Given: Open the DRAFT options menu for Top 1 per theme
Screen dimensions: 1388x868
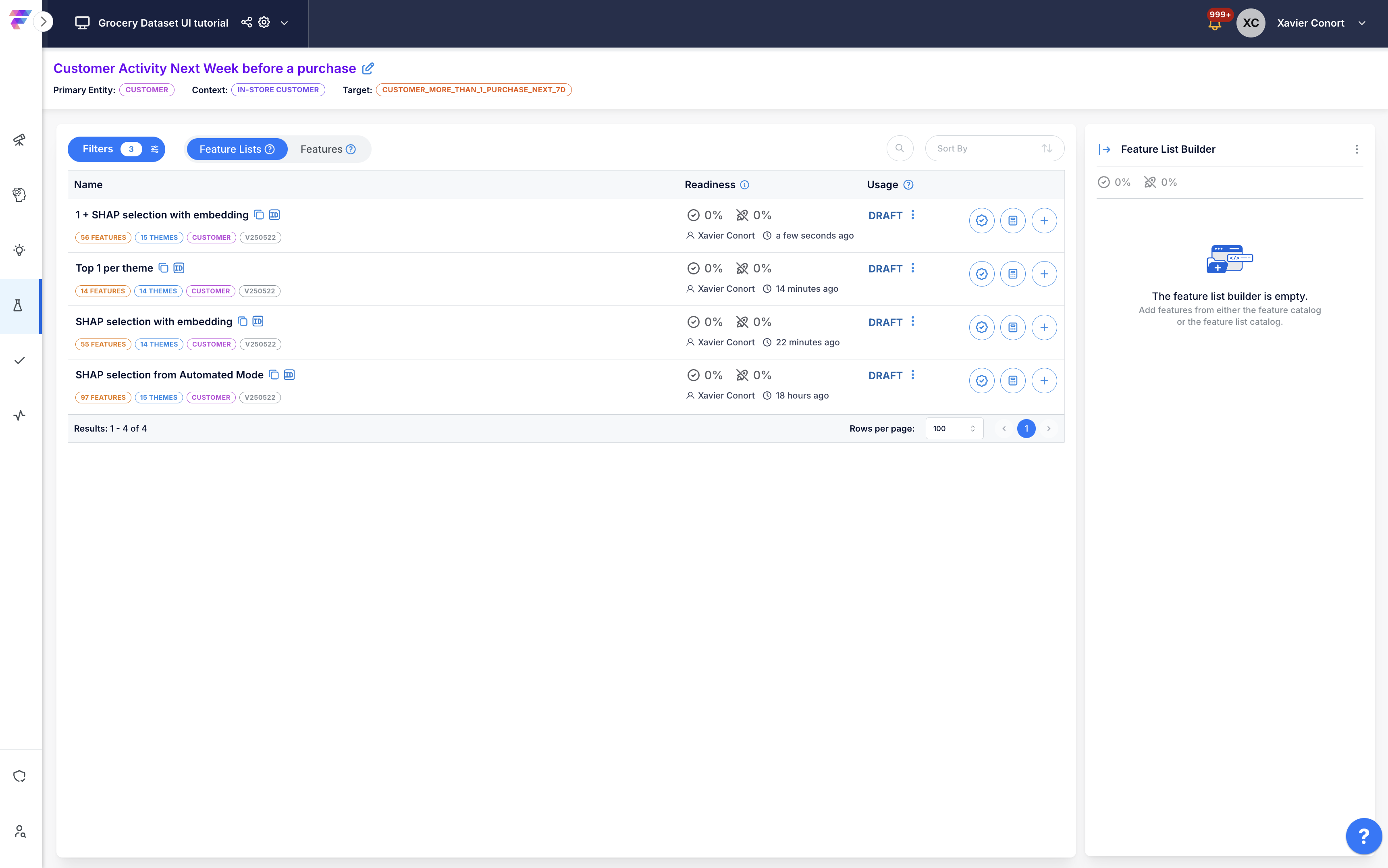Looking at the screenshot, I should point(913,268).
